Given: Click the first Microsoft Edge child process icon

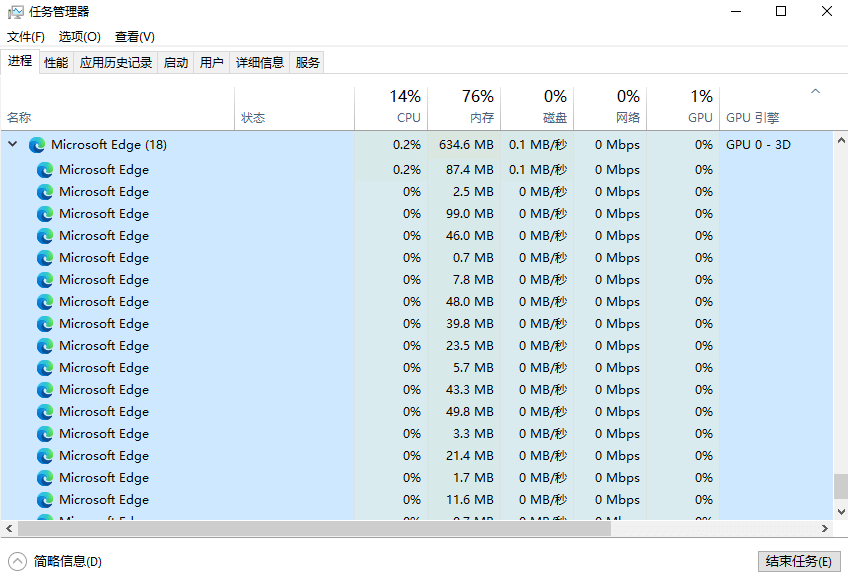Looking at the screenshot, I should click(x=44, y=169).
